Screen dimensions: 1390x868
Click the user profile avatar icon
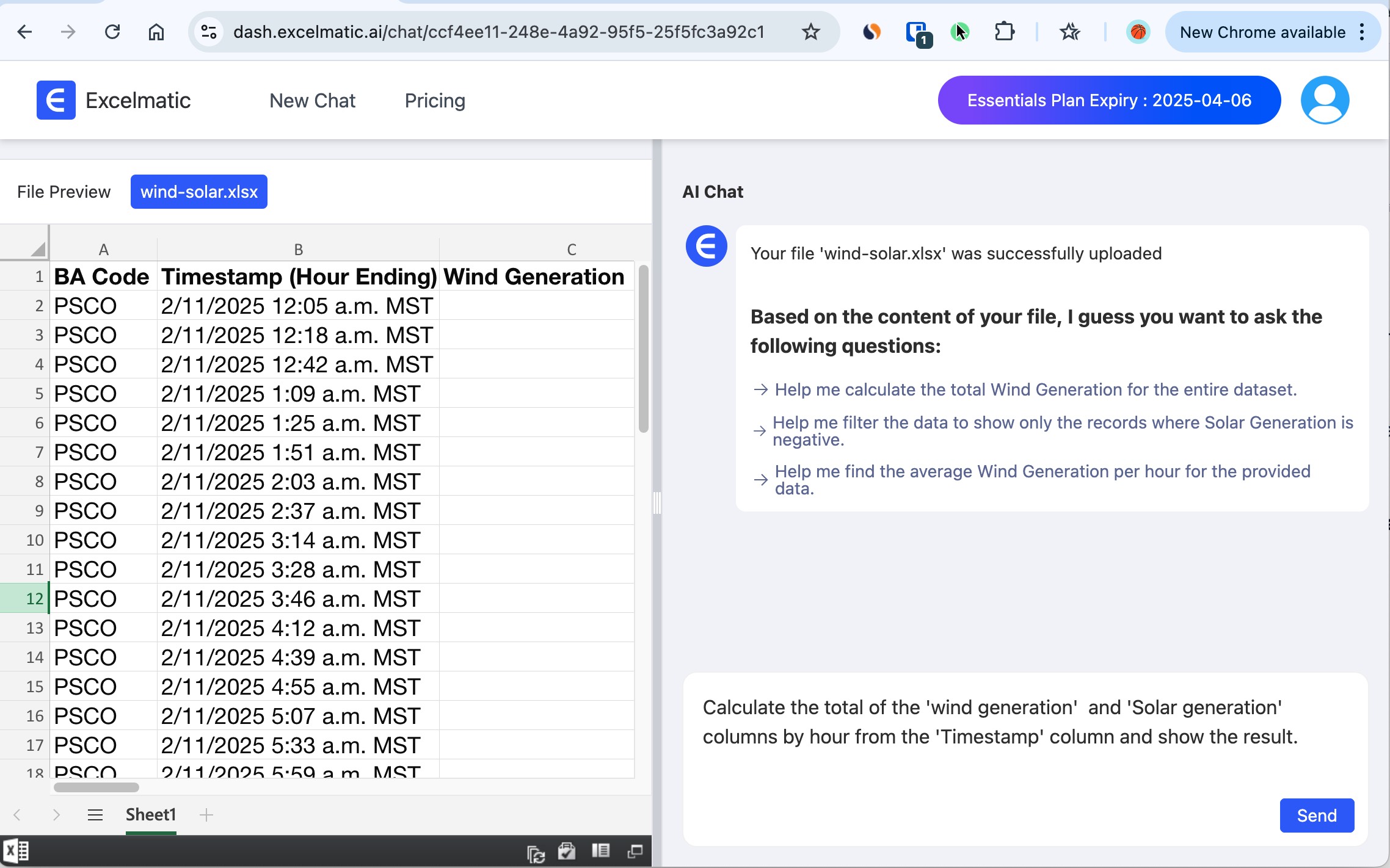(x=1324, y=100)
